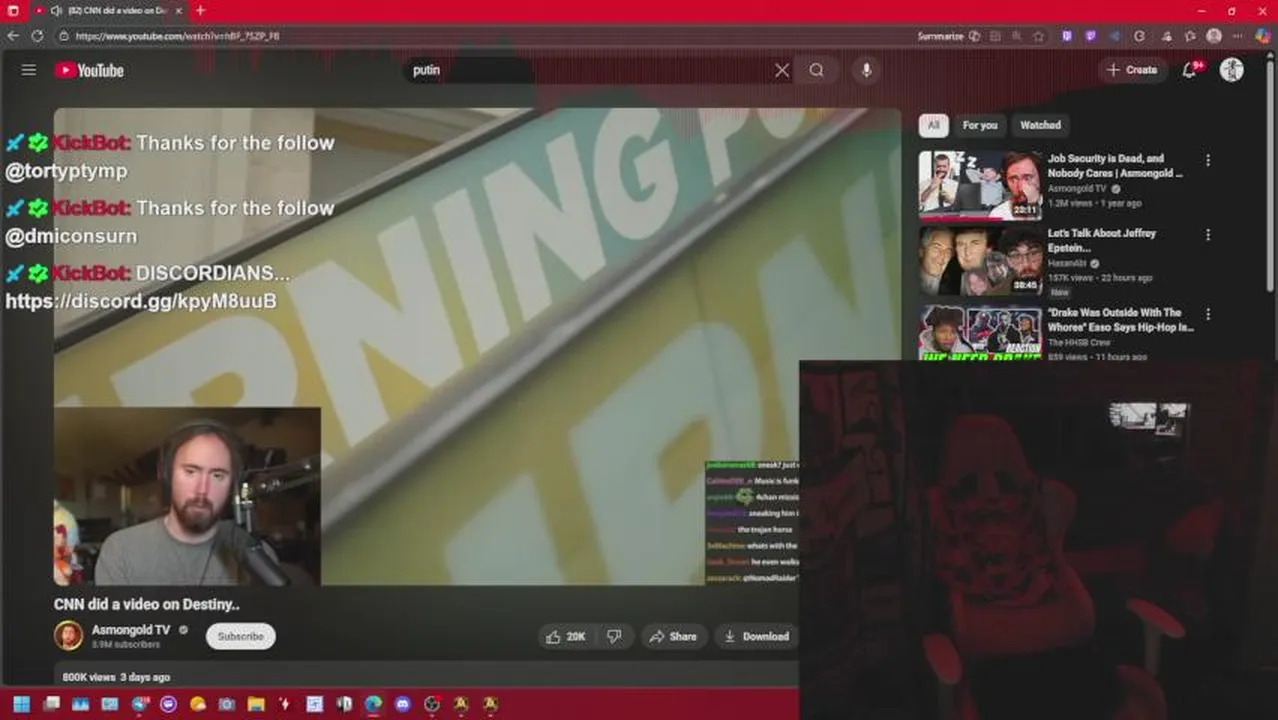Image resolution: width=1278 pixels, height=720 pixels.
Task: Subscribe to Asmongold TV
Action: [240, 637]
